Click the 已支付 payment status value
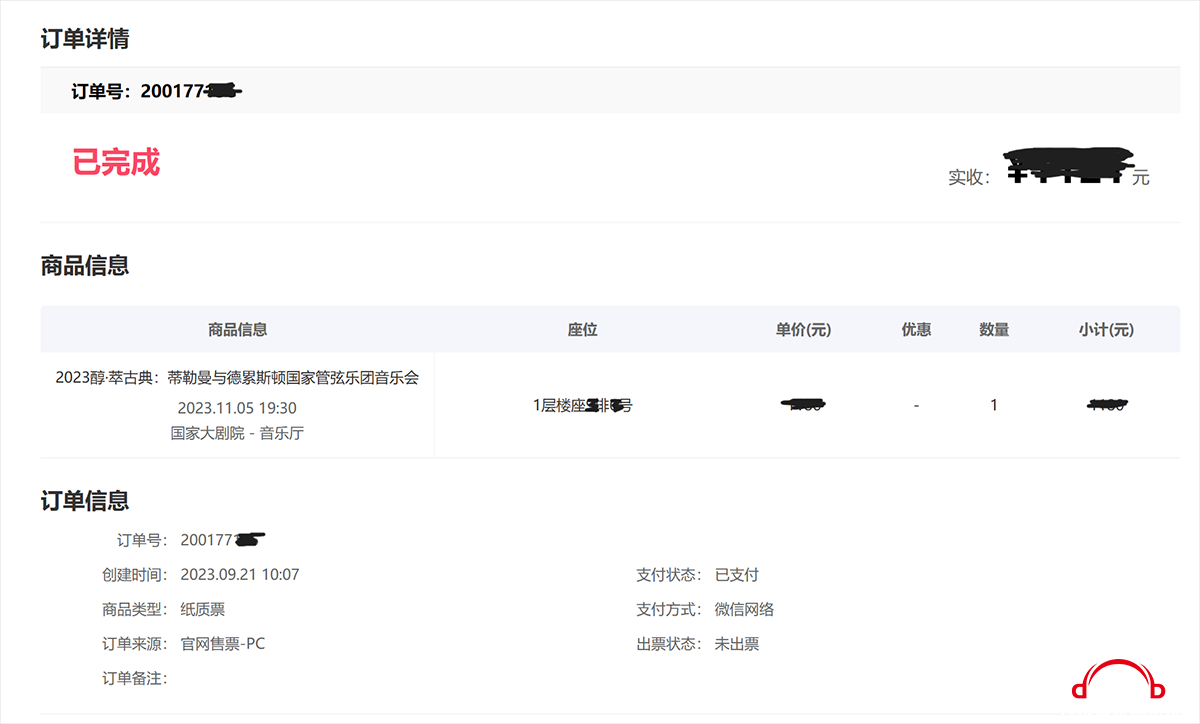The image size is (1200, 724). pyautogui.click(x=737, y=575)
